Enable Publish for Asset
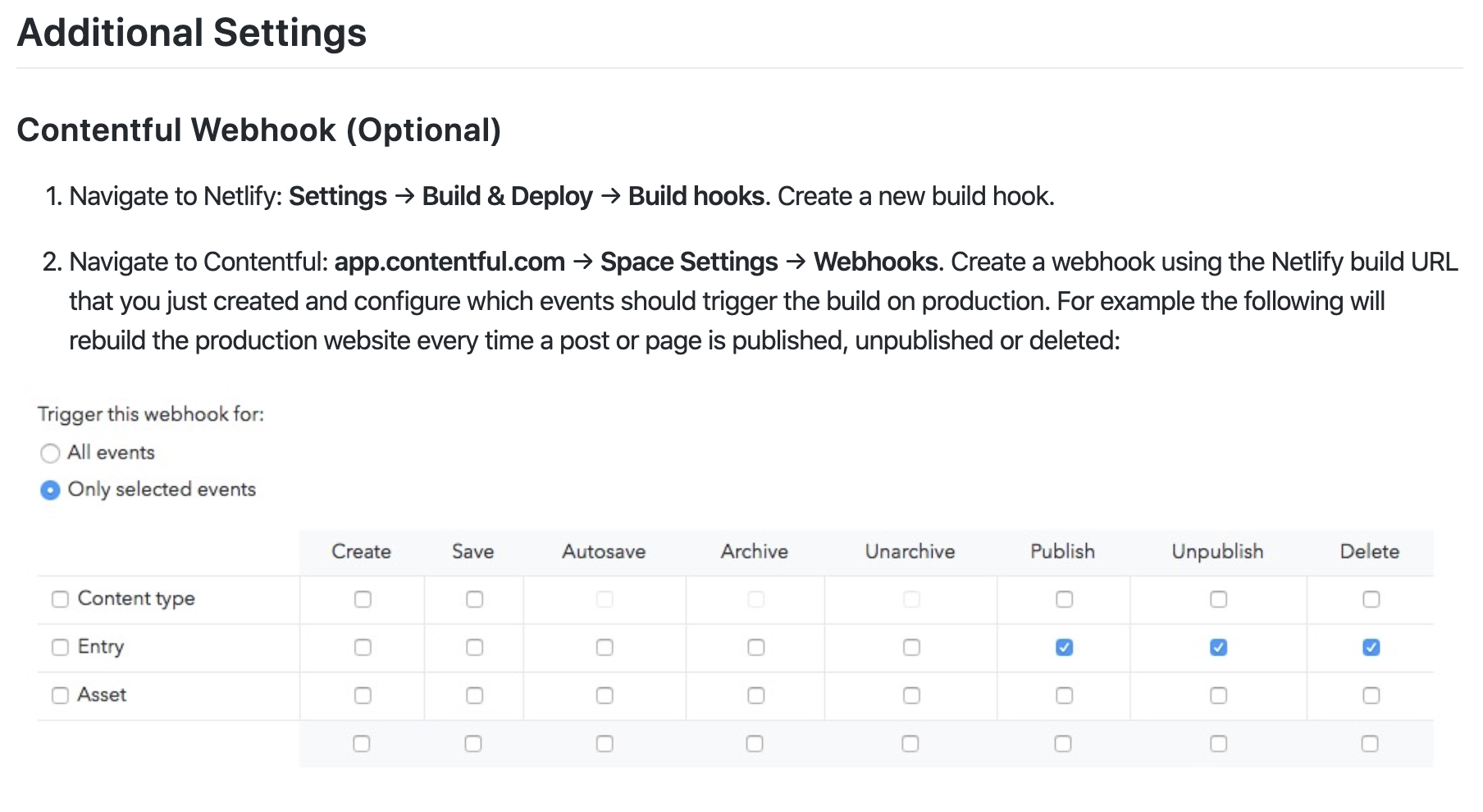This screenshot has height=812, width=1483. tap(1063, 695)
